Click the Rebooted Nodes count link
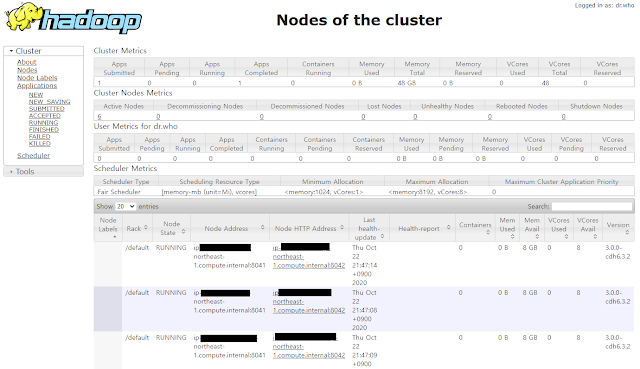640x369 pixels. 490,116
